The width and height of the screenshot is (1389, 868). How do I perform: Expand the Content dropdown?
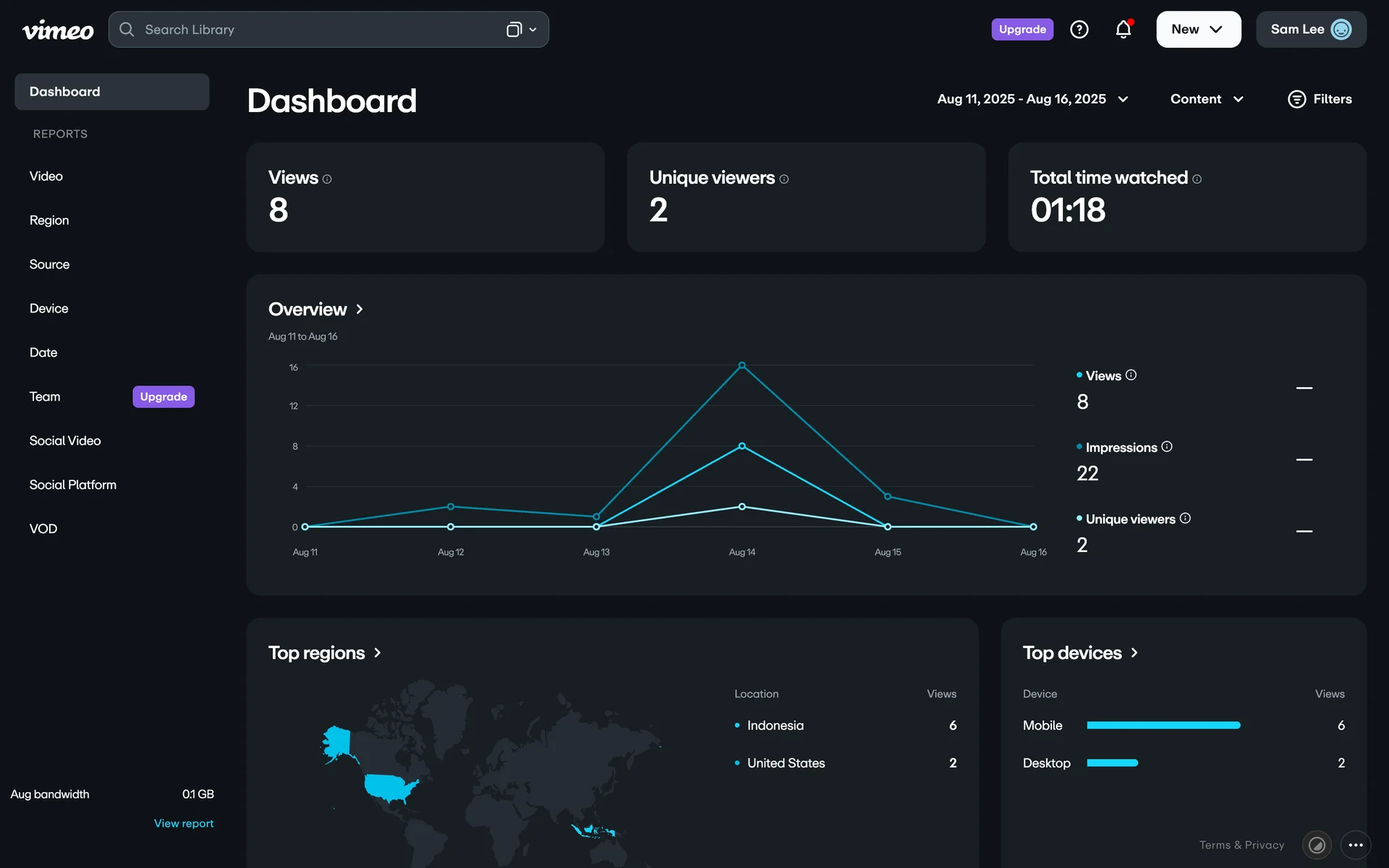[1206, 99]
